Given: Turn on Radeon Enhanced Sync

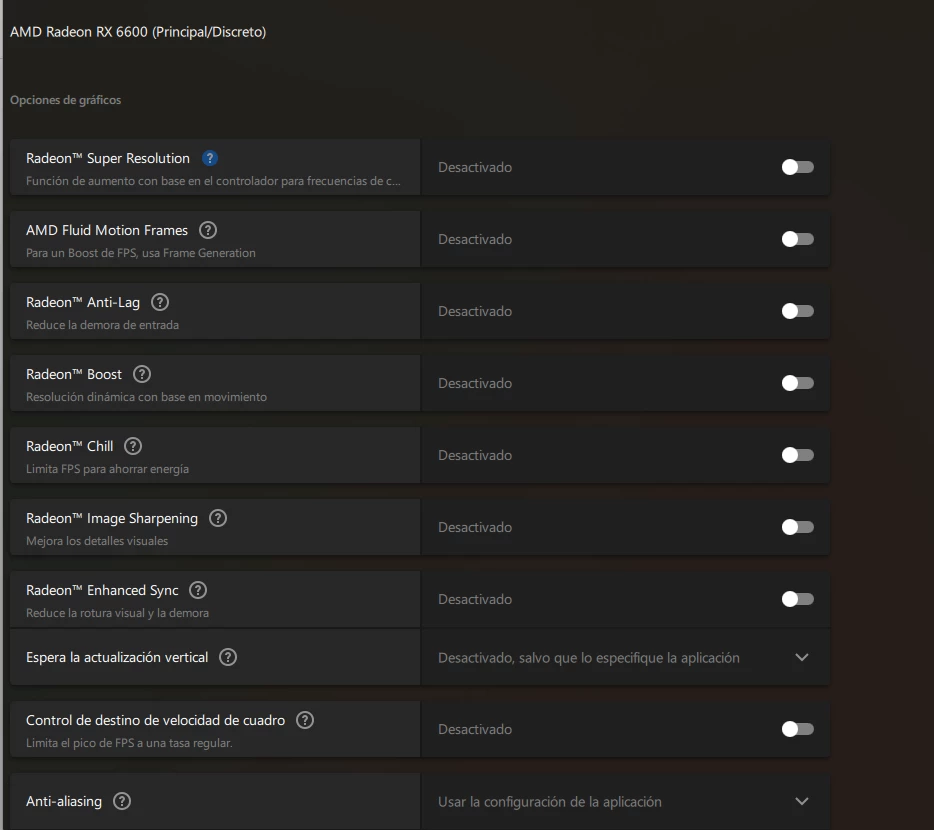Looking at the screenshot, I should 798,599.
